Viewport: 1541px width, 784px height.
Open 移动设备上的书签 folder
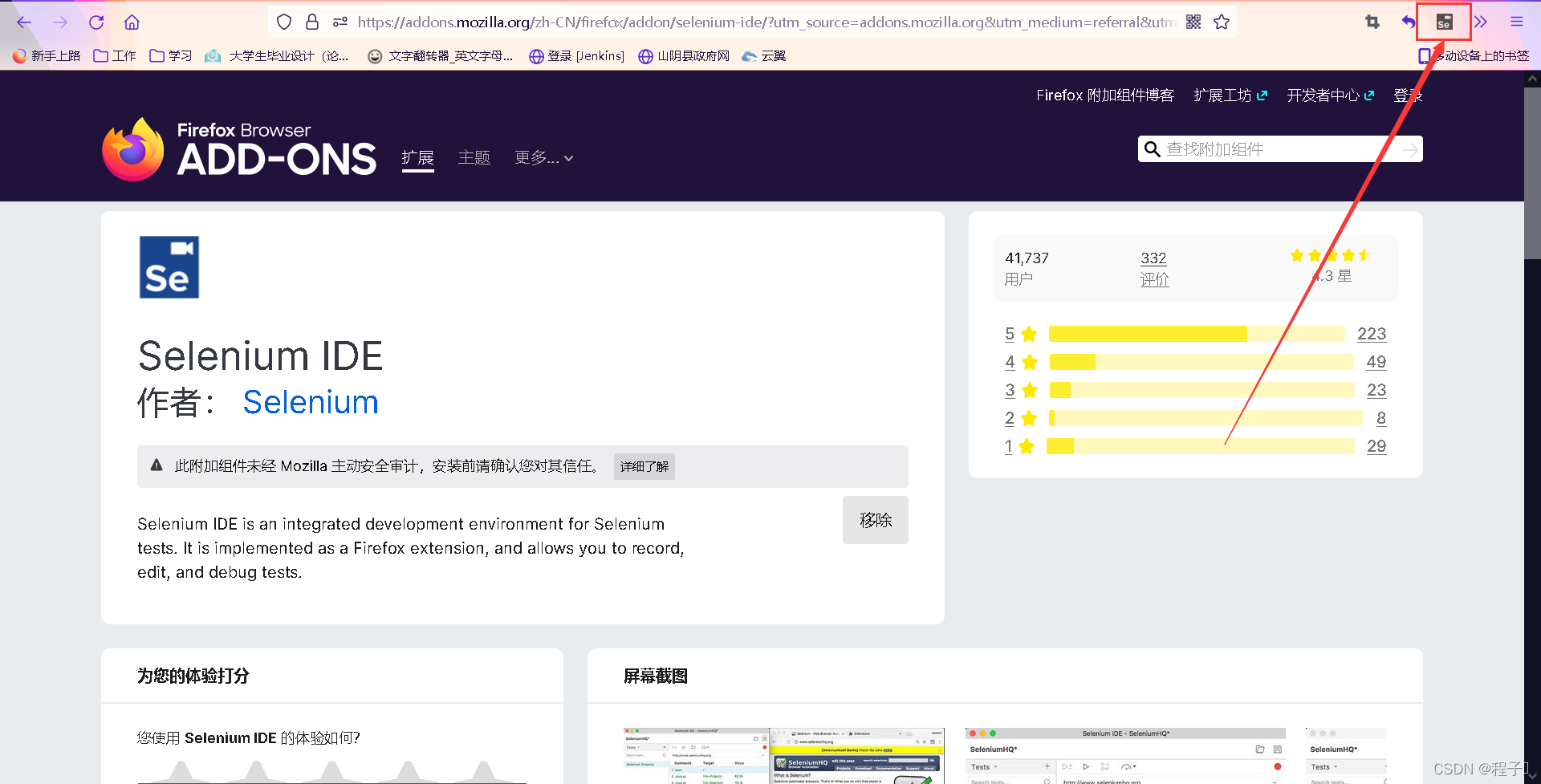click(1474, 56)
